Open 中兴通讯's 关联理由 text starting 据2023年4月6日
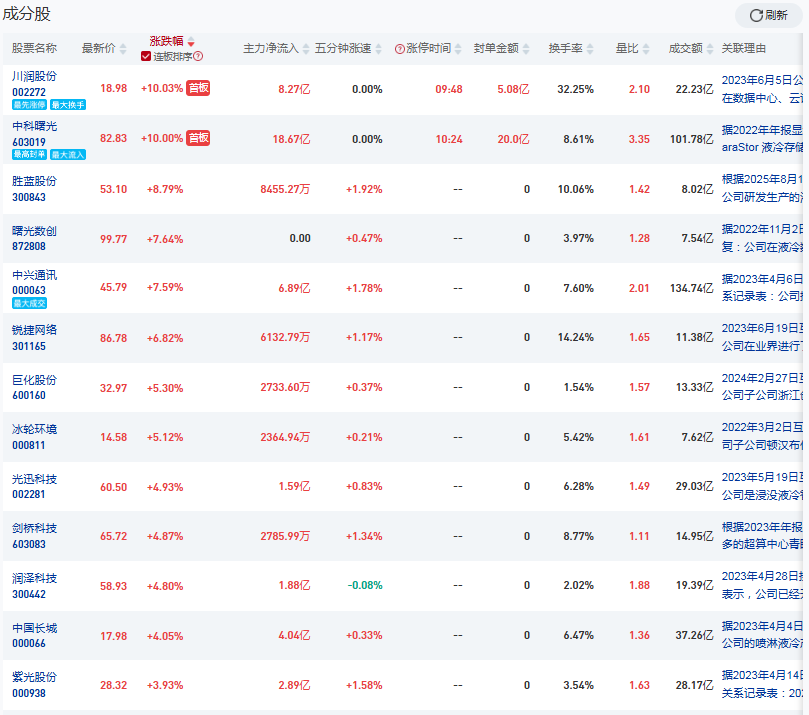 click(x=762, y=287)
